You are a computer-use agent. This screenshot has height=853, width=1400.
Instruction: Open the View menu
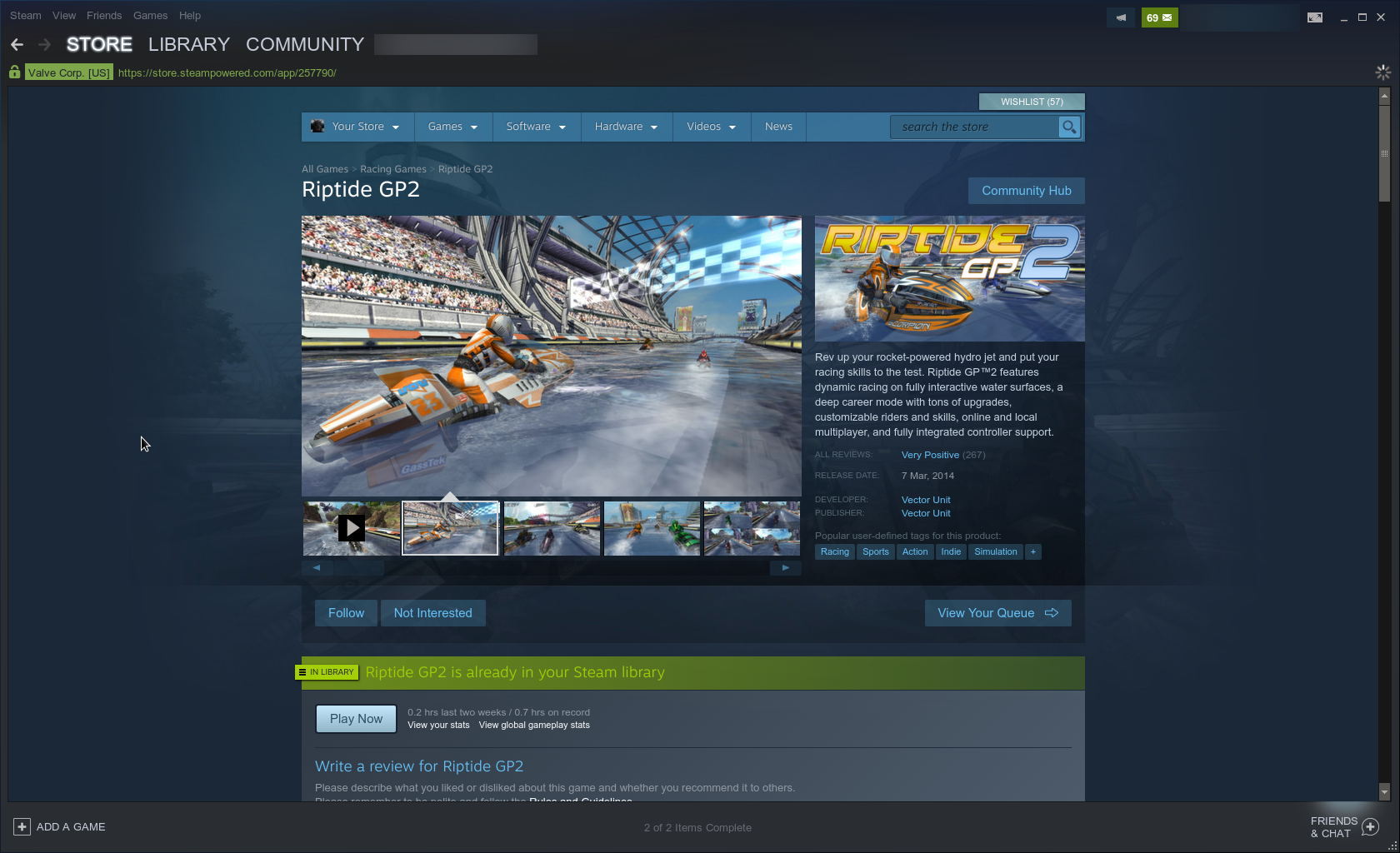[63, 15]
